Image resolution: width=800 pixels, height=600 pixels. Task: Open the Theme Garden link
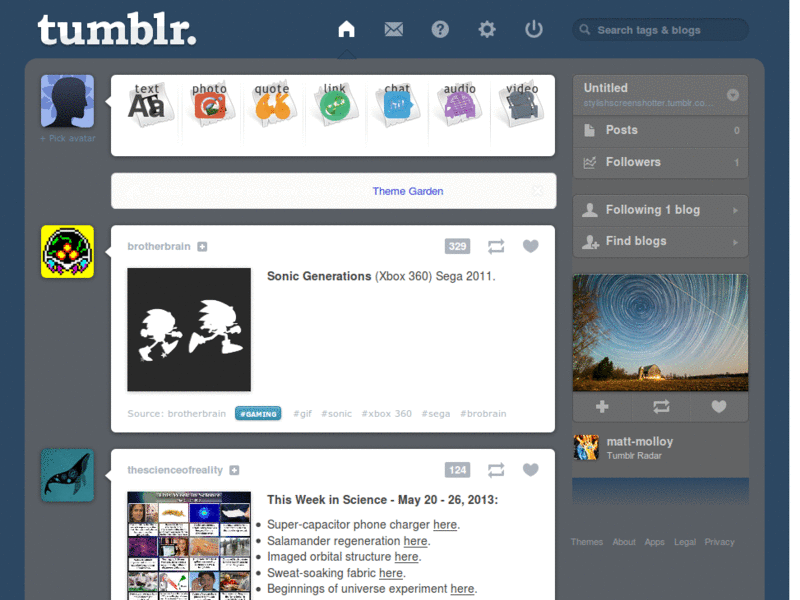pos(408,191)
